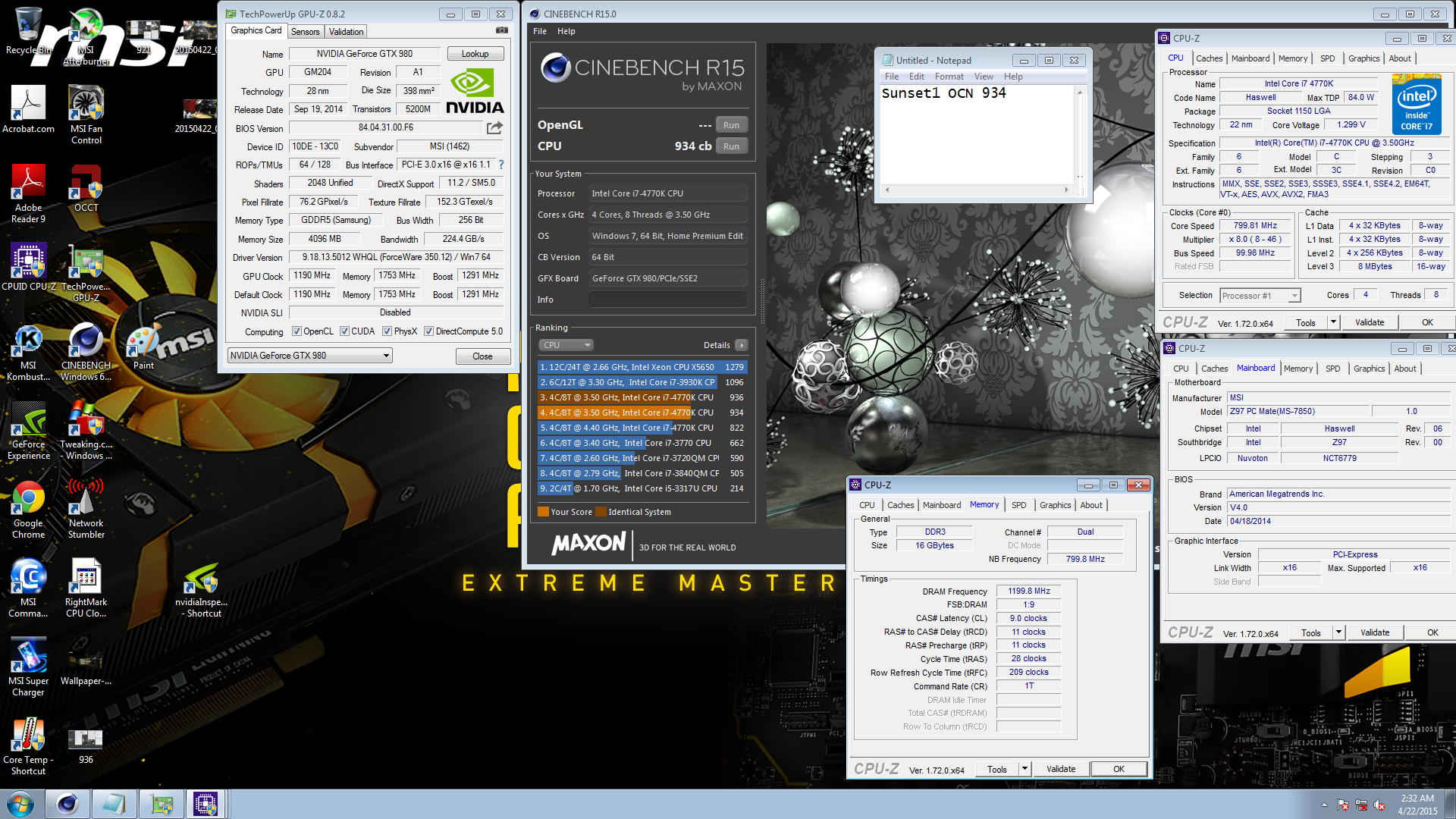Click Notepad text area
The image size is (1456, 819).
click(978, 134)
